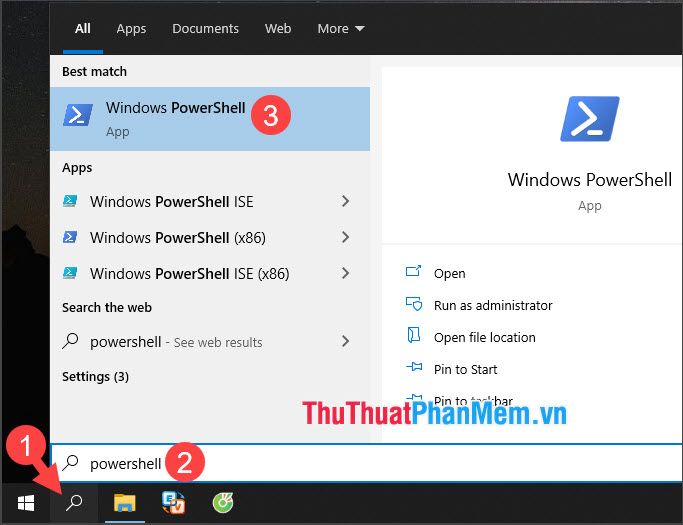This screenshot has height=525, width=683.
Task: Choose Run as administrator
Action: 493,305
